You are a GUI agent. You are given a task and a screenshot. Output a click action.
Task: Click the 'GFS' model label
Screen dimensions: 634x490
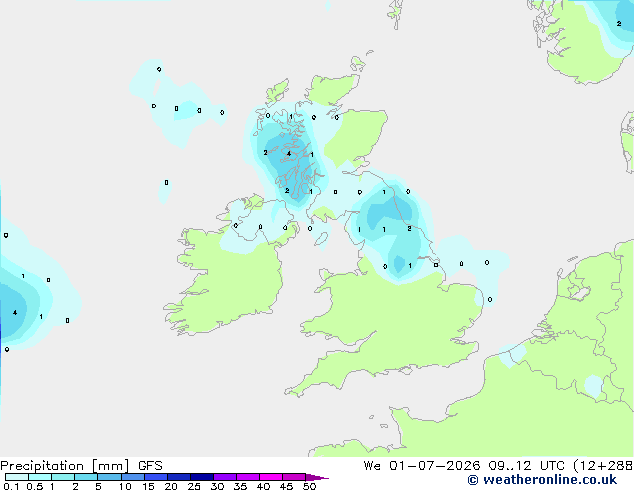150,466
